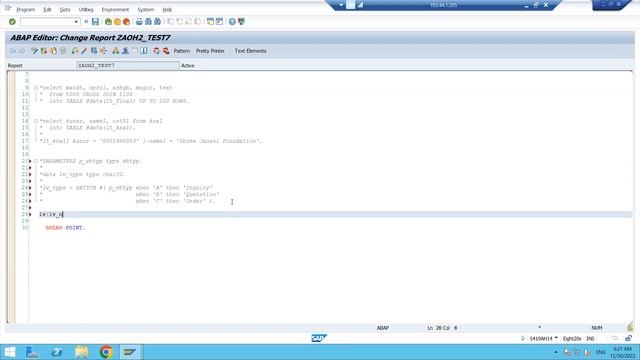
Task: Click the 'Ln 28 Col 8' status text
Action: (442, 328)
